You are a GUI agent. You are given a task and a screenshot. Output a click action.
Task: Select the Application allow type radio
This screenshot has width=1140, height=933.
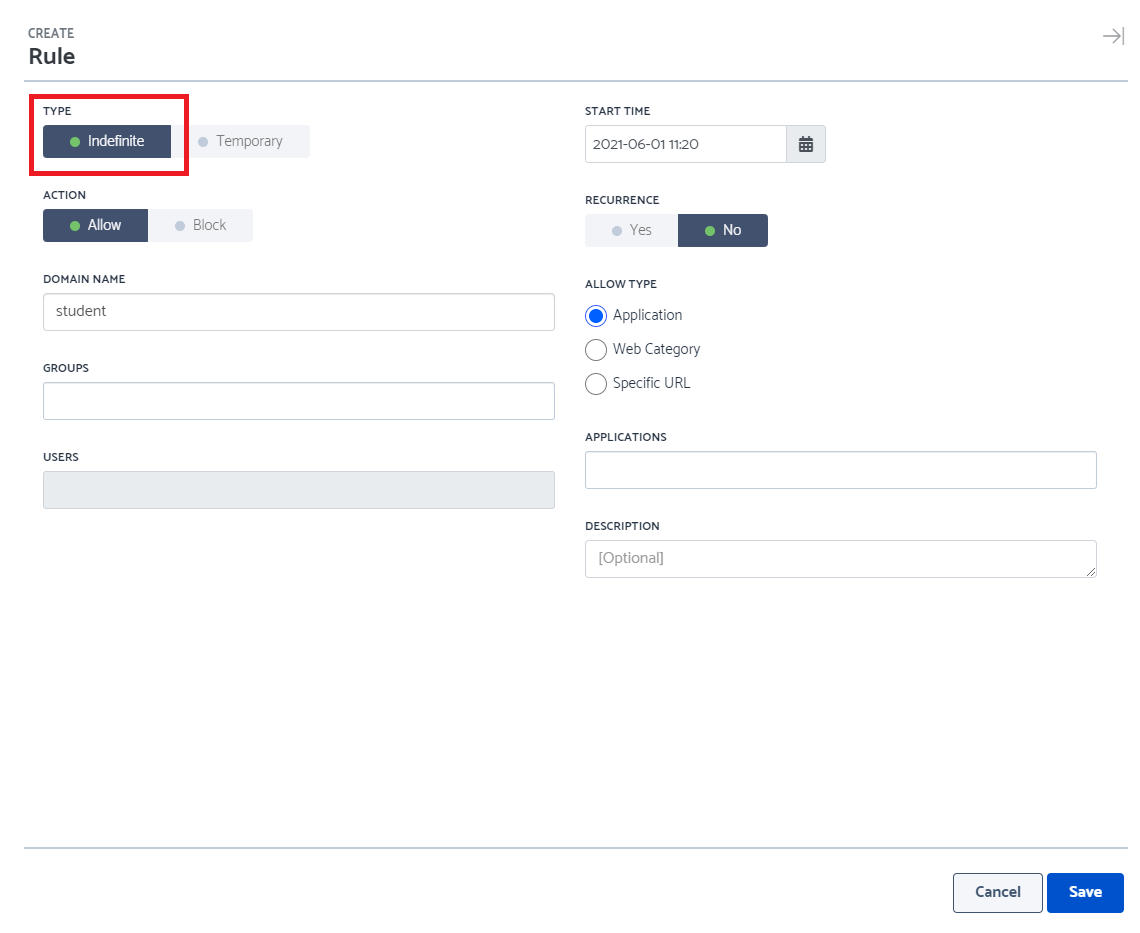[595, 316]
